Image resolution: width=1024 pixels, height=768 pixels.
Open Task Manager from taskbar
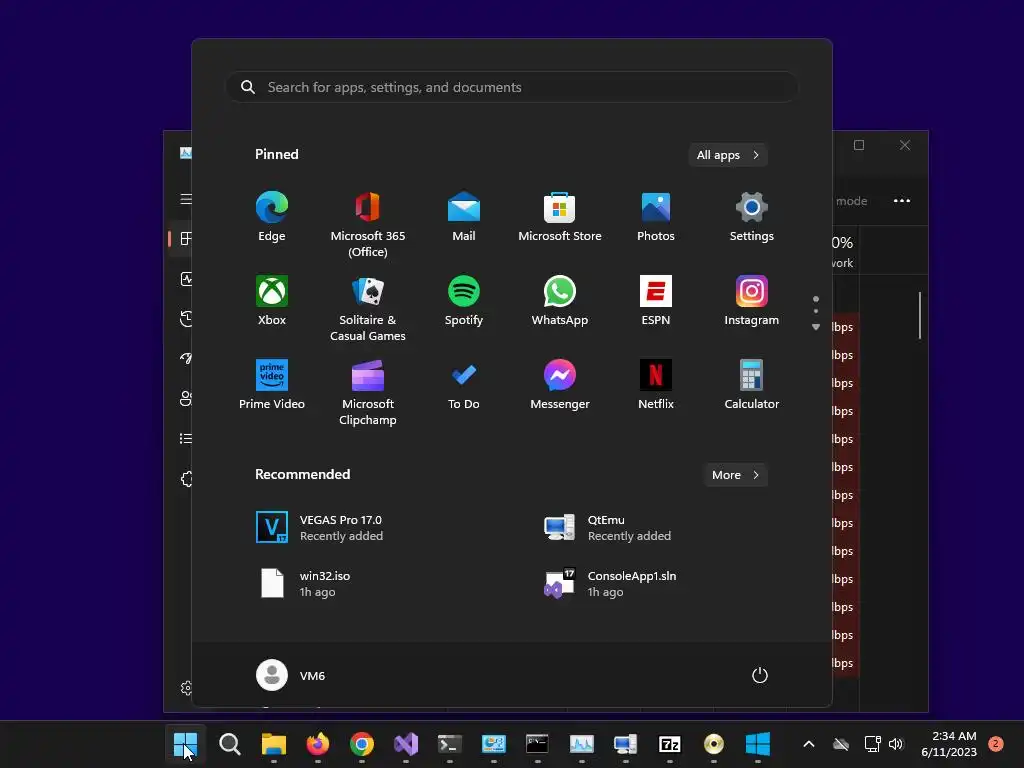[581, 744]
